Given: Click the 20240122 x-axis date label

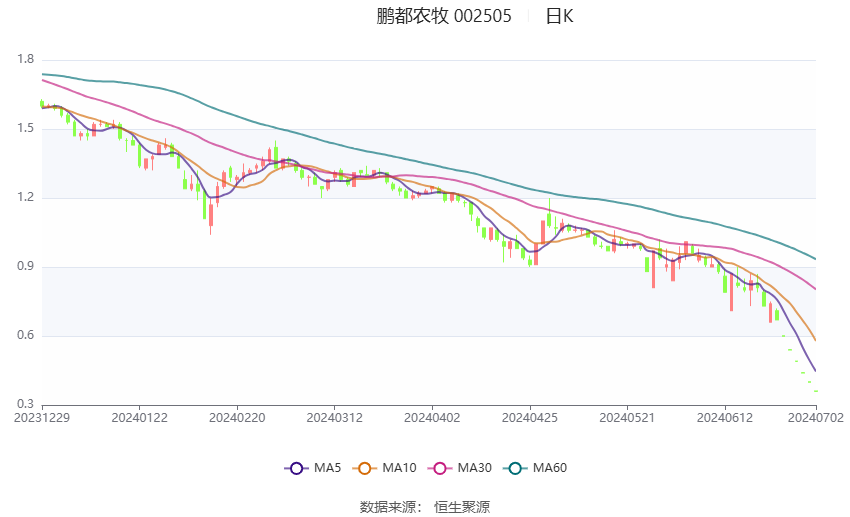Looking at the screenshot, I should (x=139, y=418).
